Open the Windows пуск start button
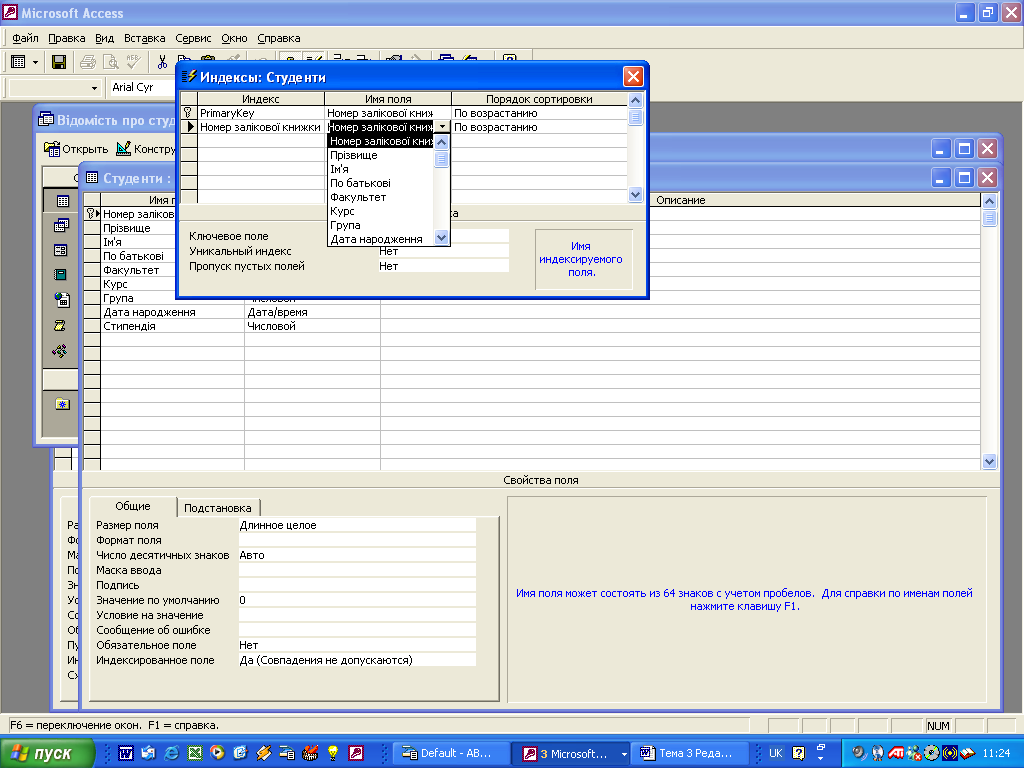 pos(47,753)
